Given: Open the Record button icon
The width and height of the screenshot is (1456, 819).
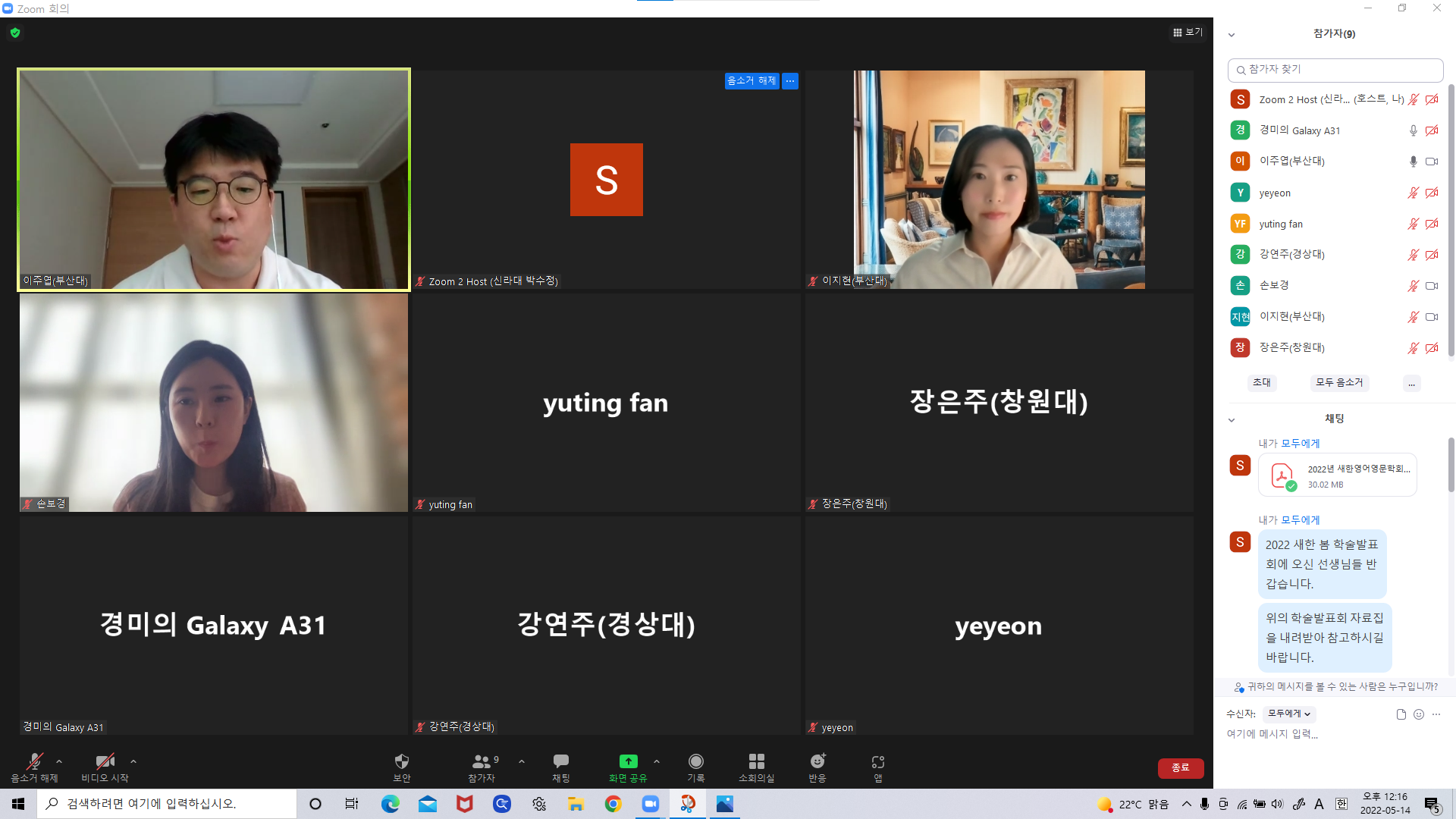Looking at the screenshot, I should pos(695,761).
